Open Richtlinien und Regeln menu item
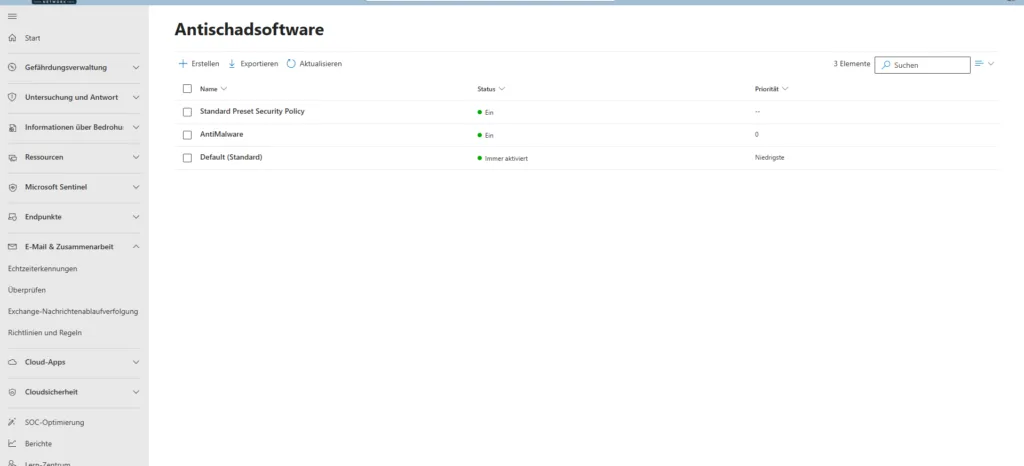The width and height of the screenshot is (1024, 466). point(44,332)
